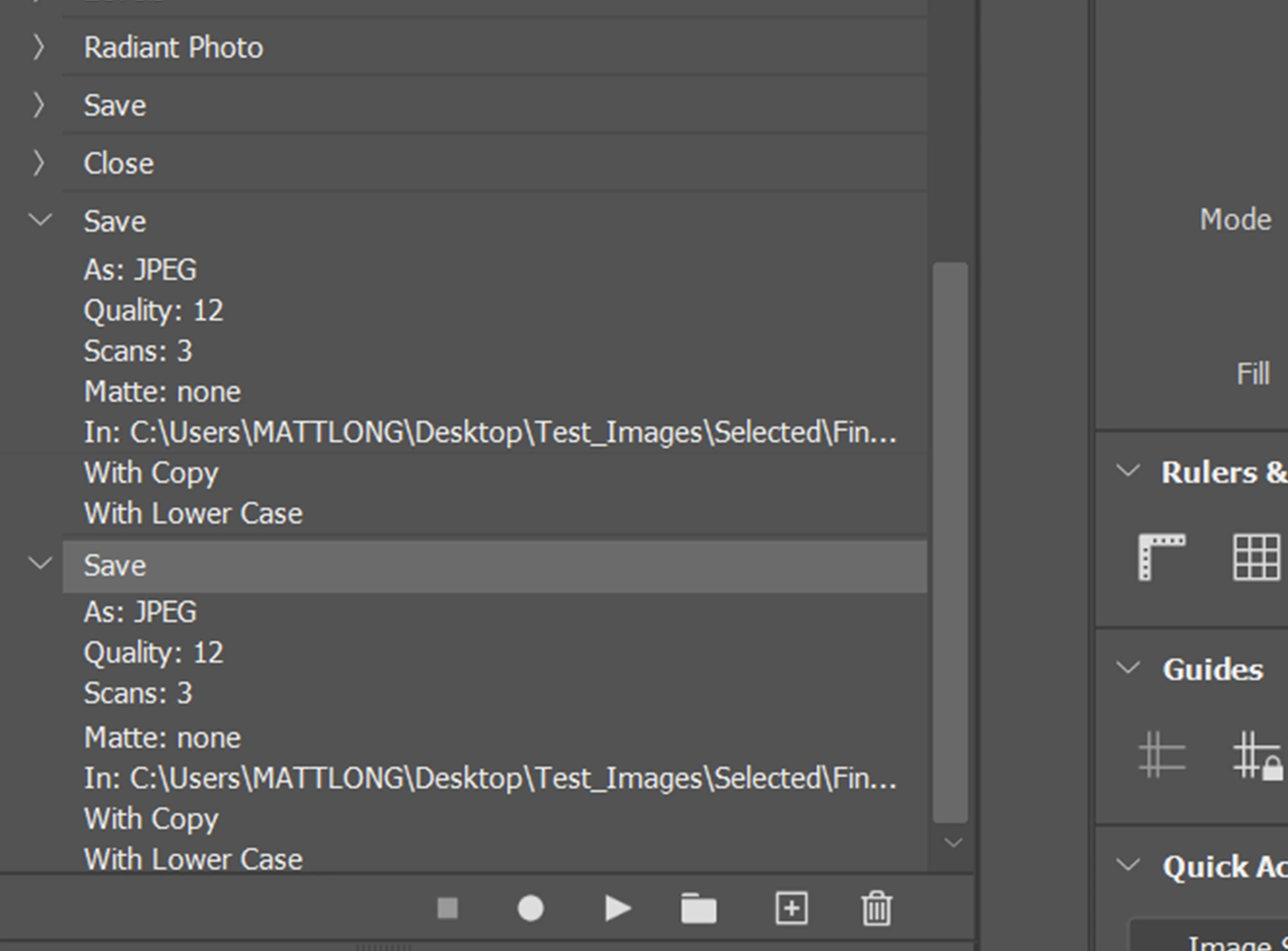
Task: Collapse the Quick Actions section
Action: (1127, 865)
